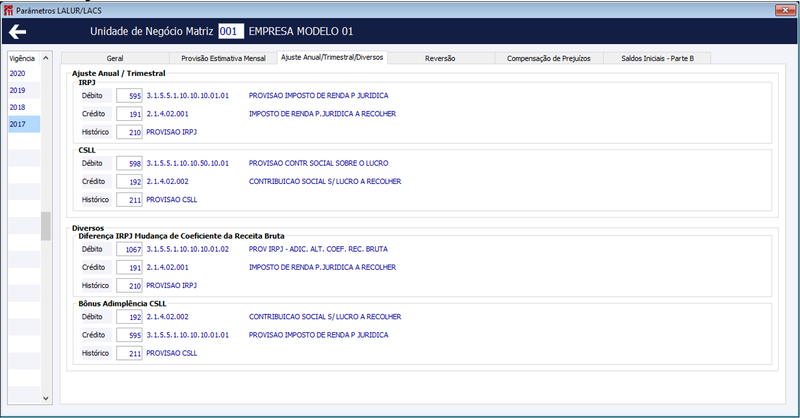Click IRPJ Débito code 3.1.5.5.1.10.10.10.01.01

click(x=188, y=95)
